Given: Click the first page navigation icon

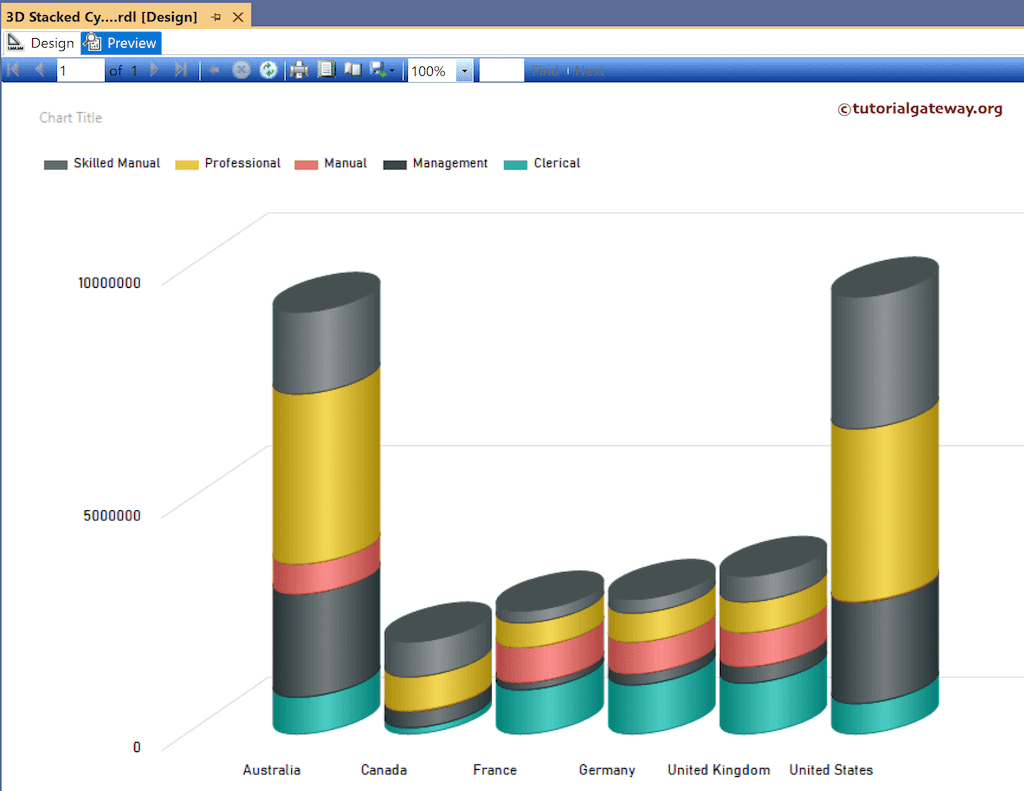Looking at the screenshot, I should tap(14, 70).
